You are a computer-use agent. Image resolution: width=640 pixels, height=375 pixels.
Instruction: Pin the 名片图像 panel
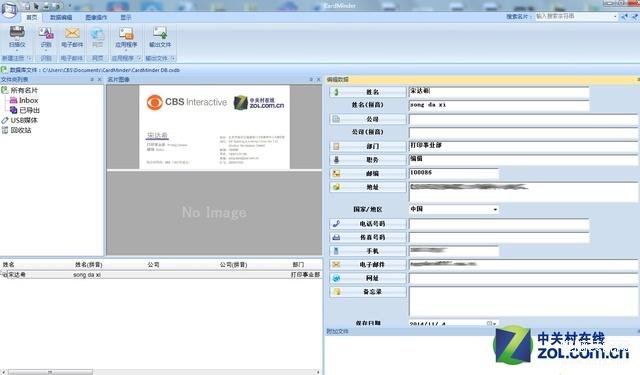point(311,80)
